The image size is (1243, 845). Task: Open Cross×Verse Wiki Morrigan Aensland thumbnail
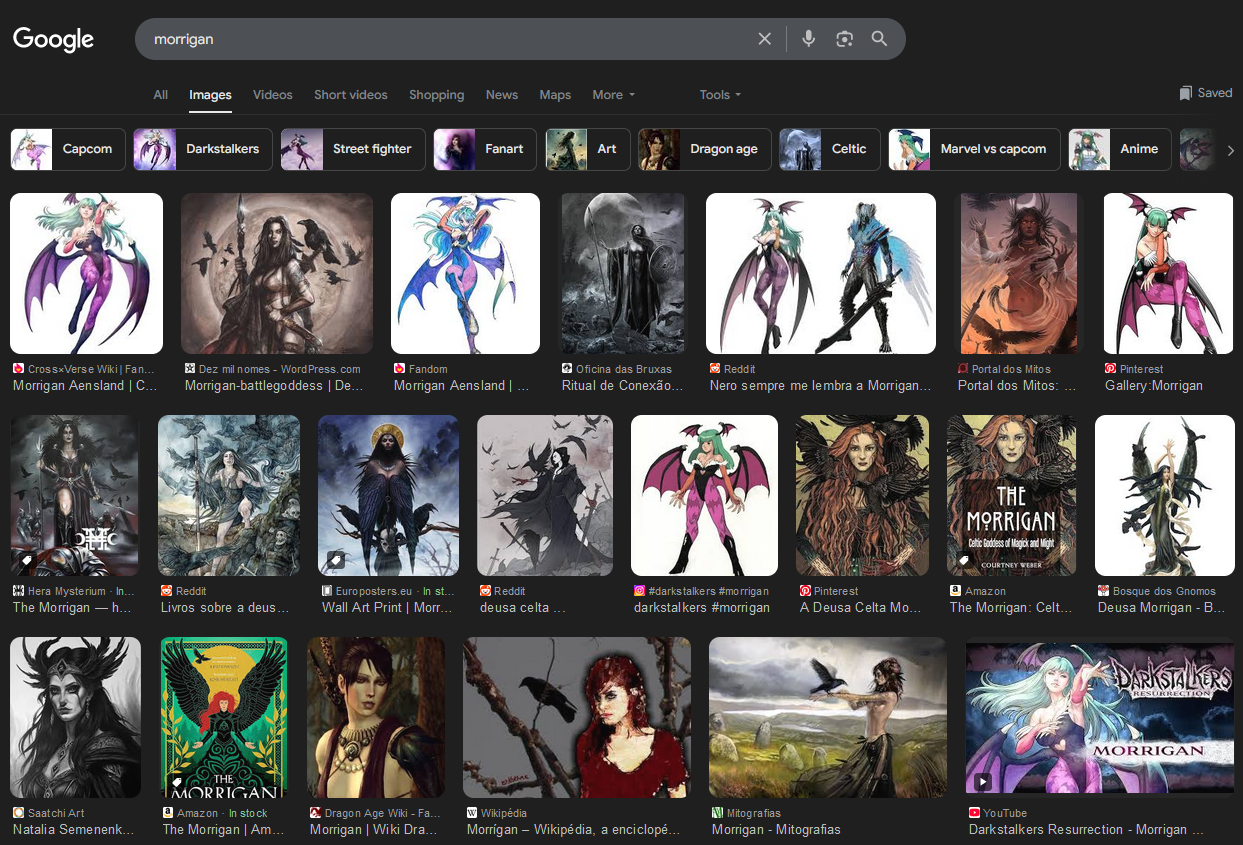tap(86, 273)
